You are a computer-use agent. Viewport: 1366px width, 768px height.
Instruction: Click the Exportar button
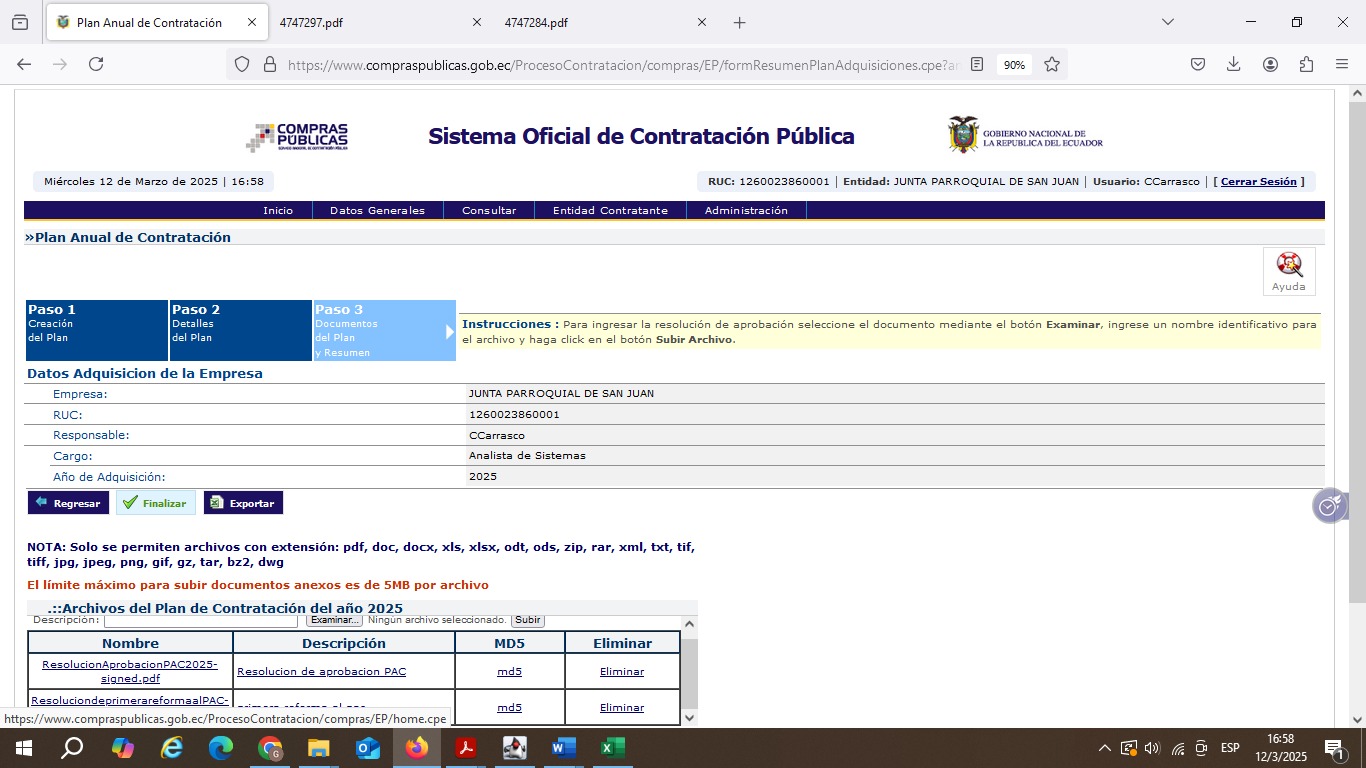[x=243, y=503]
